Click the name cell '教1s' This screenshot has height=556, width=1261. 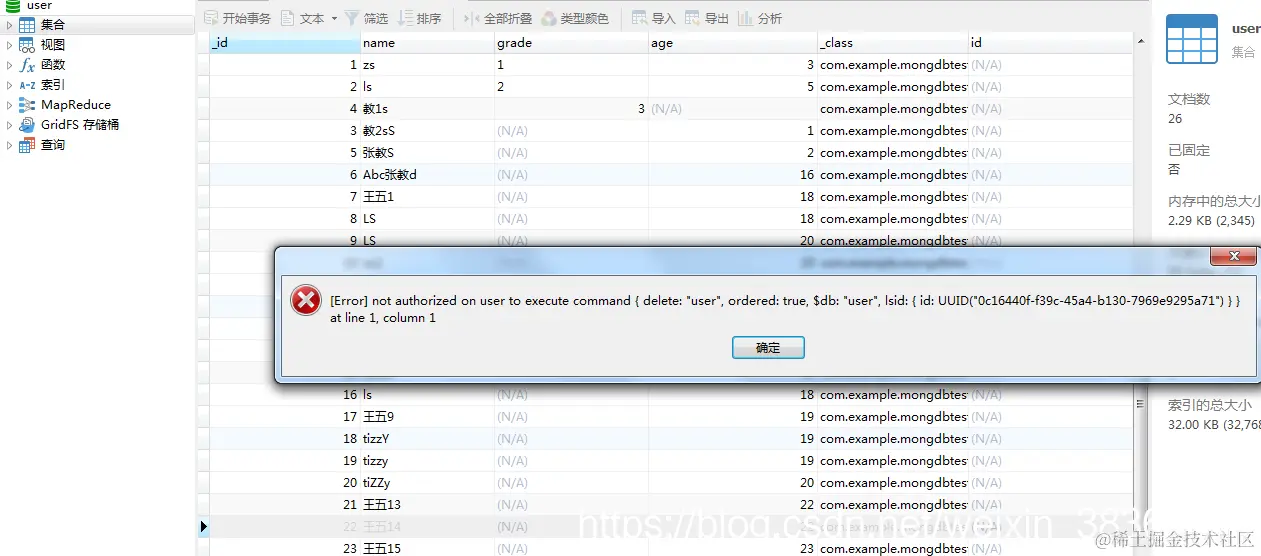pyautogui.click(x=427, y=109)
